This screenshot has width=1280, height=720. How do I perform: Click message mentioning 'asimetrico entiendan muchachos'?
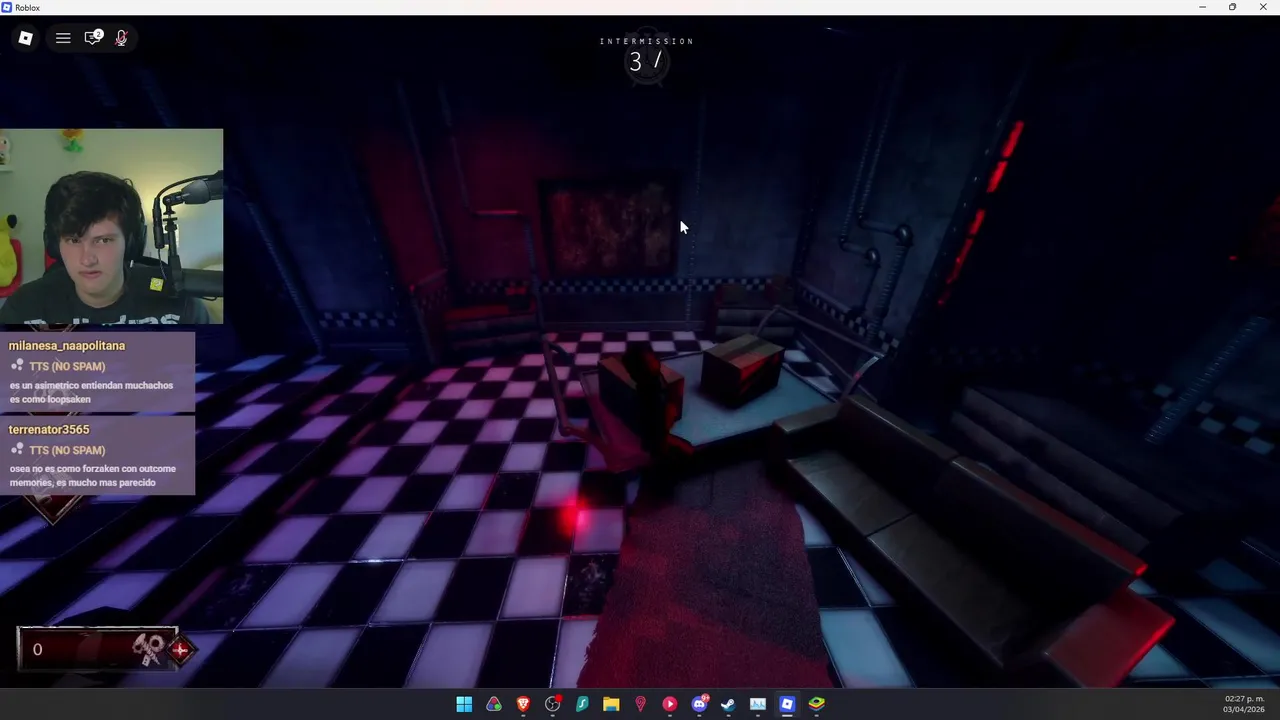(91, 392)
